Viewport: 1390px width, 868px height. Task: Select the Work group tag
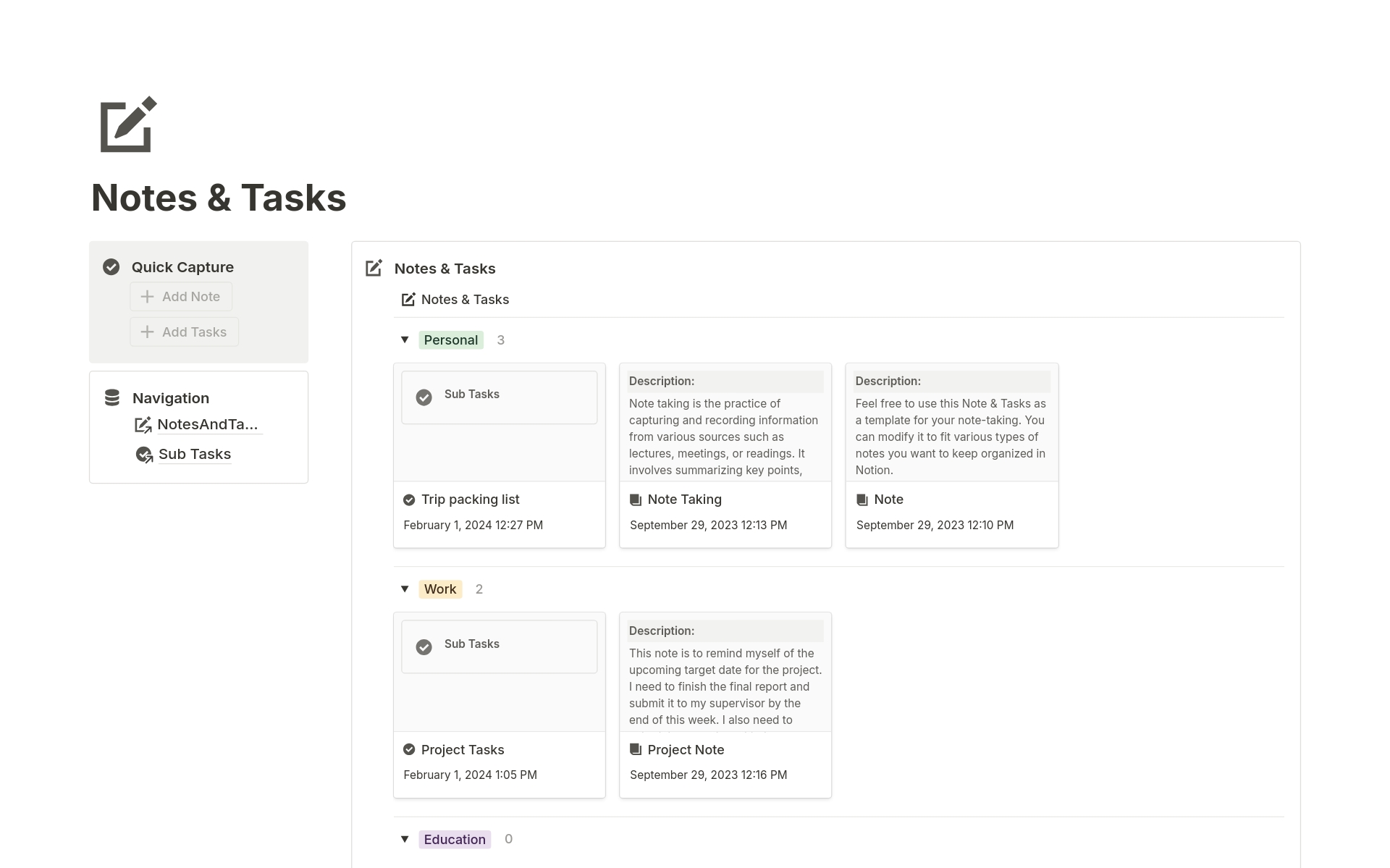click(x=439, y=589)
